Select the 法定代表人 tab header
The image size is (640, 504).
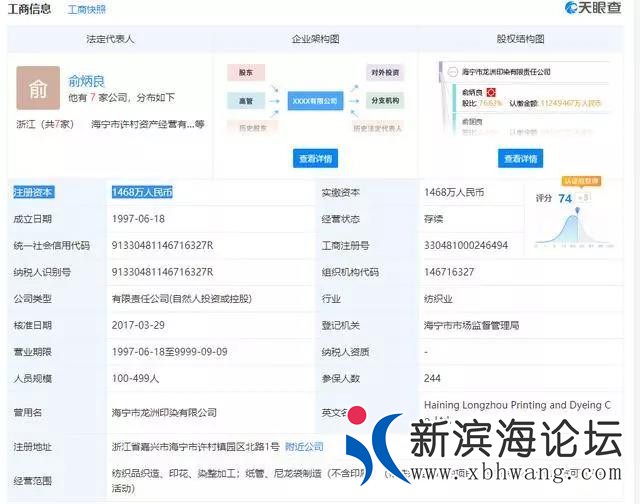(x=110, y=39)
